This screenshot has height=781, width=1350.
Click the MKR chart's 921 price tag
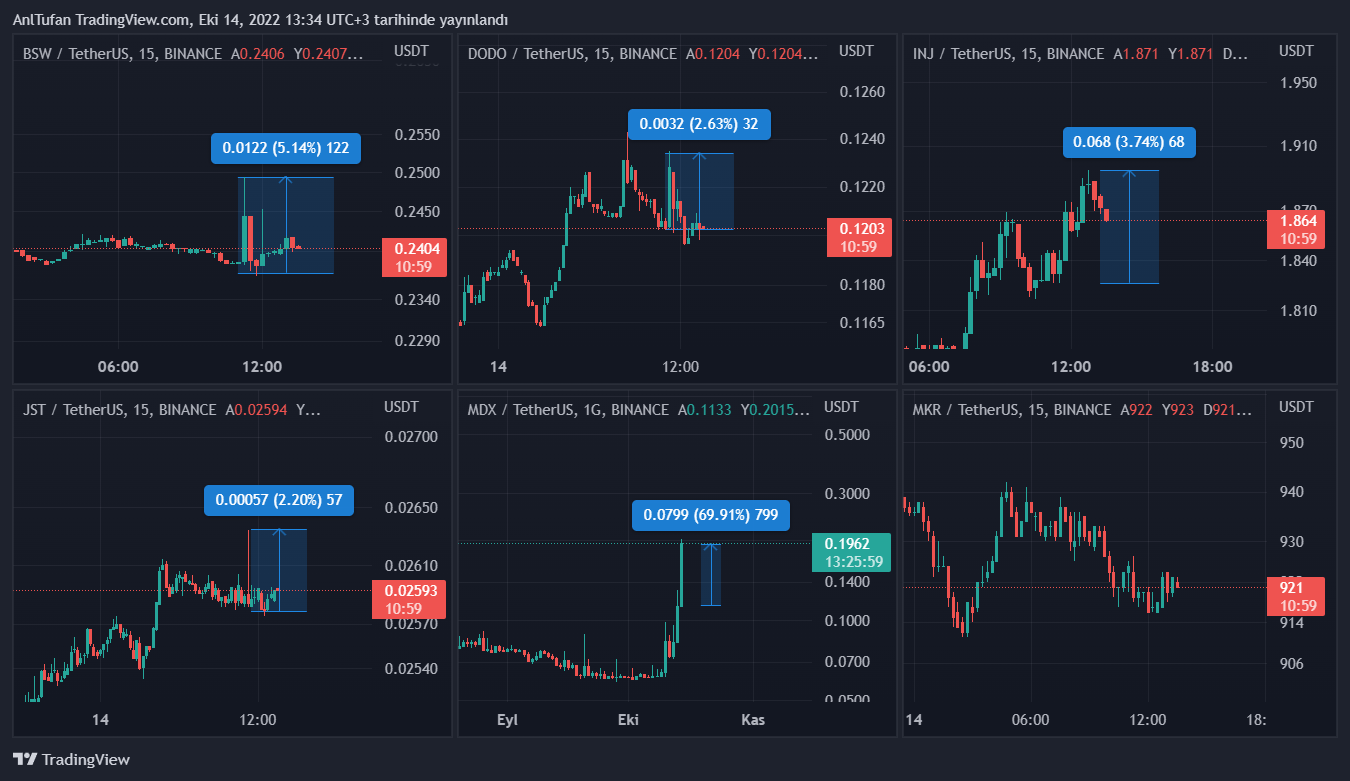point(1296,596)
